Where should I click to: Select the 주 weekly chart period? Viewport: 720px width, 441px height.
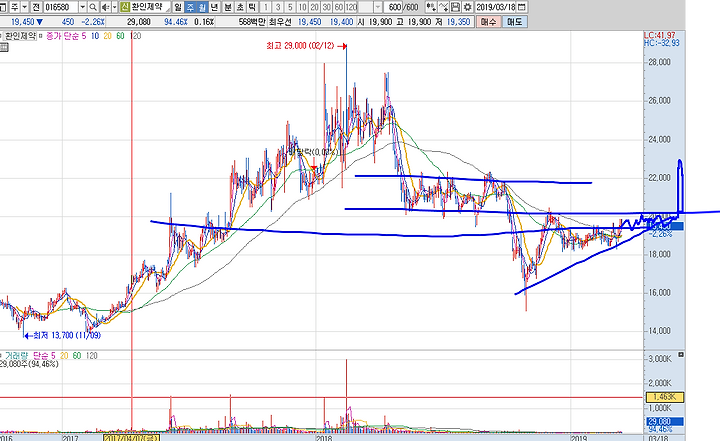190,7
